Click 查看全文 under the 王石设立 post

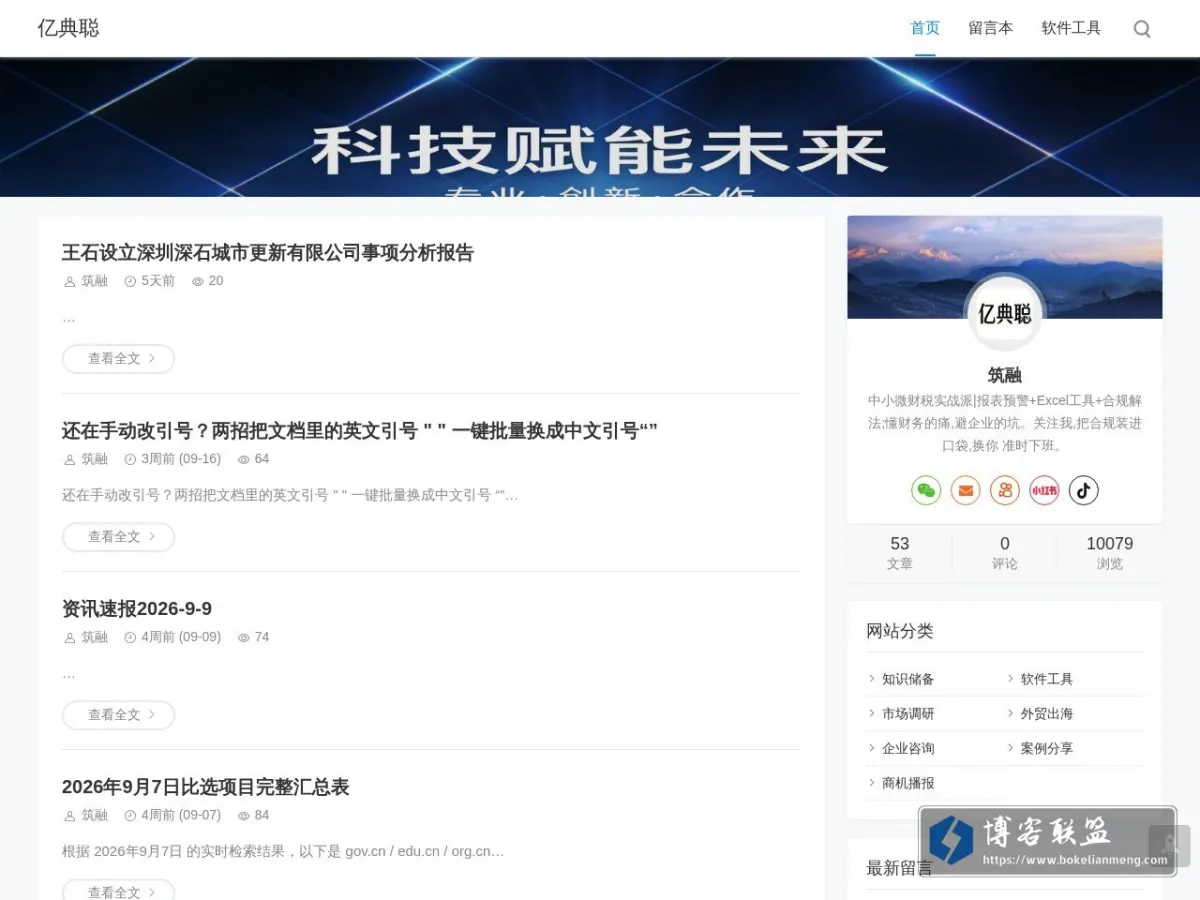tap(118, 359)
